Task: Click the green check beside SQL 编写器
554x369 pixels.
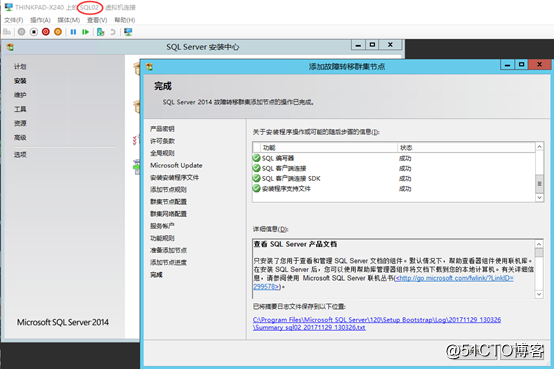Action: click(257, 158)
